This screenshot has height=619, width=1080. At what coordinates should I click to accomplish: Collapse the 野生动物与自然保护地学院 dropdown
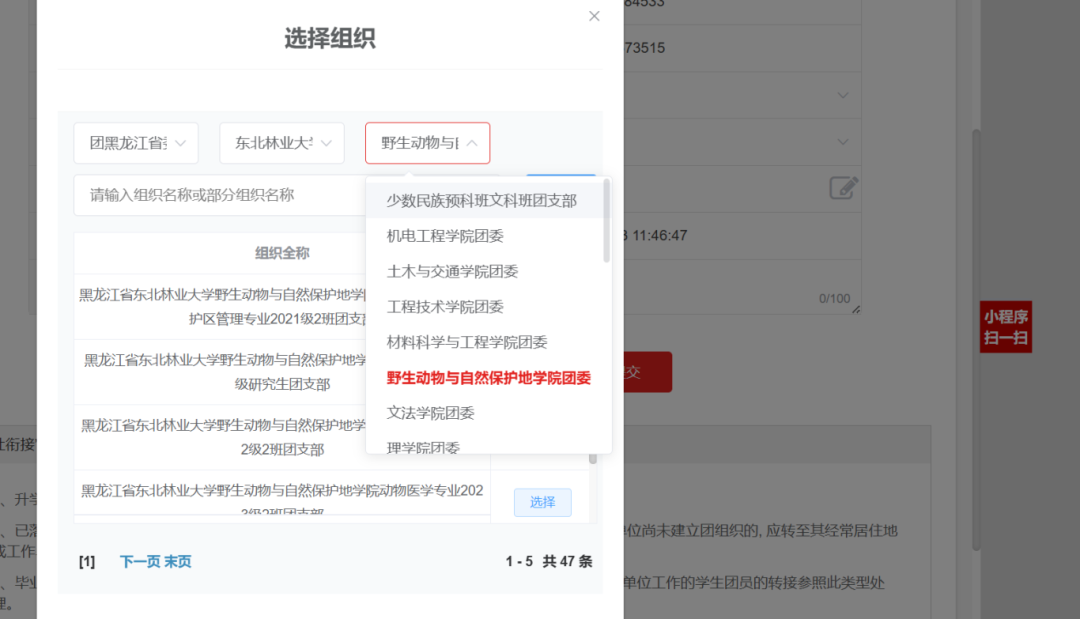click(428, 143)
